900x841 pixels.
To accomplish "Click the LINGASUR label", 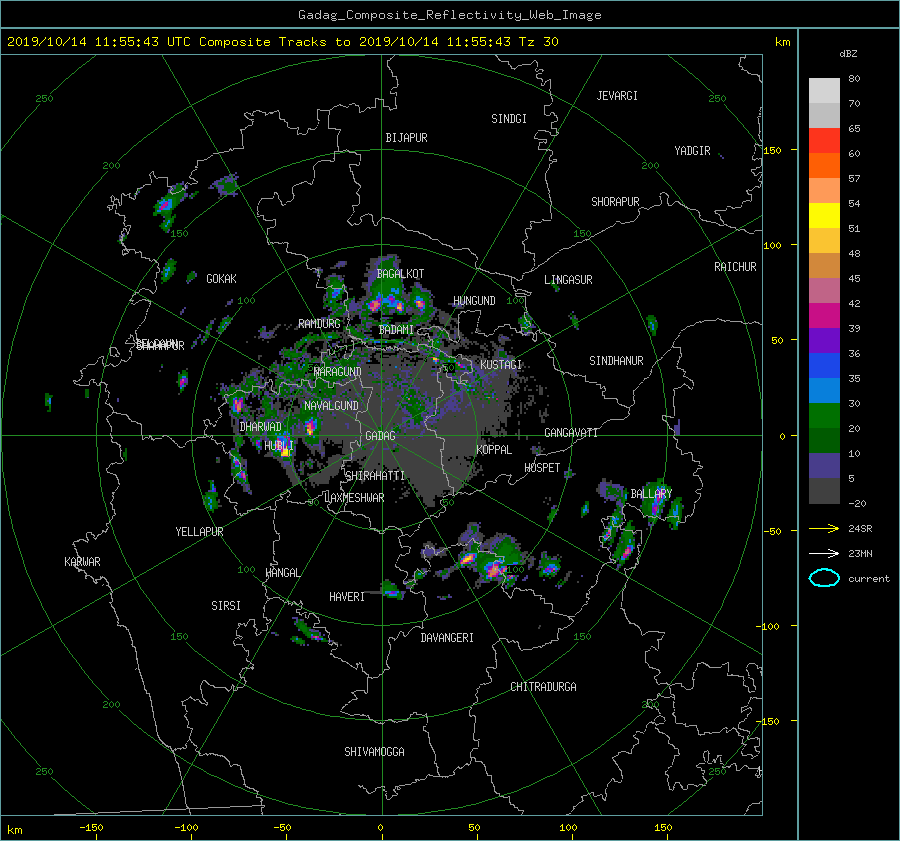I will click(x=568, y=280).
